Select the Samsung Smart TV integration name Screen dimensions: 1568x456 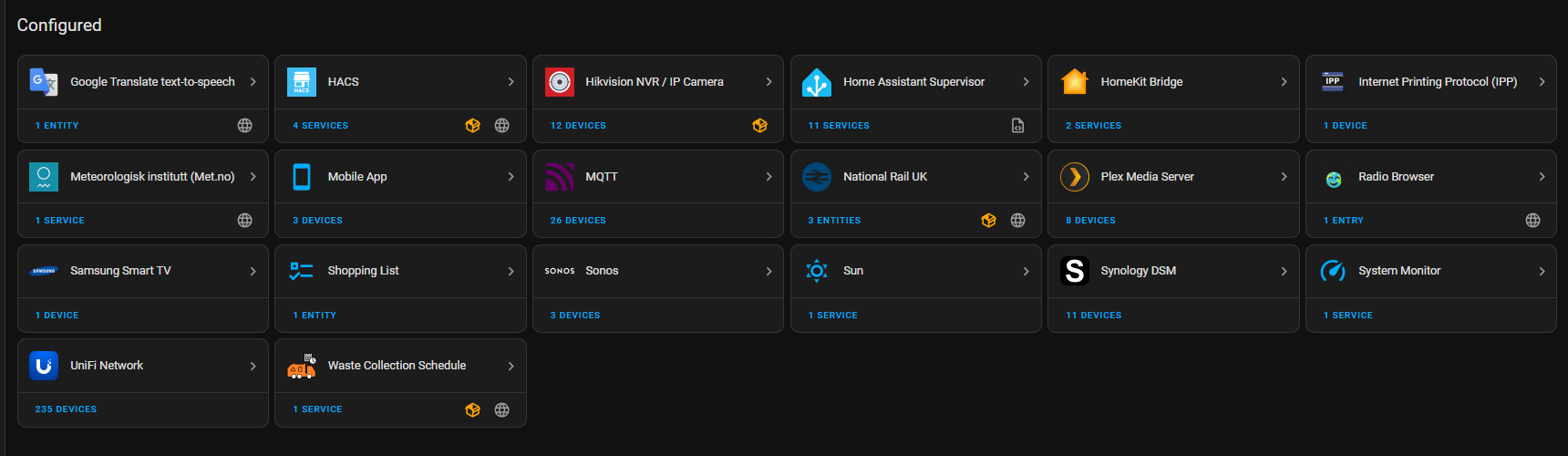[x=120, y=271]
